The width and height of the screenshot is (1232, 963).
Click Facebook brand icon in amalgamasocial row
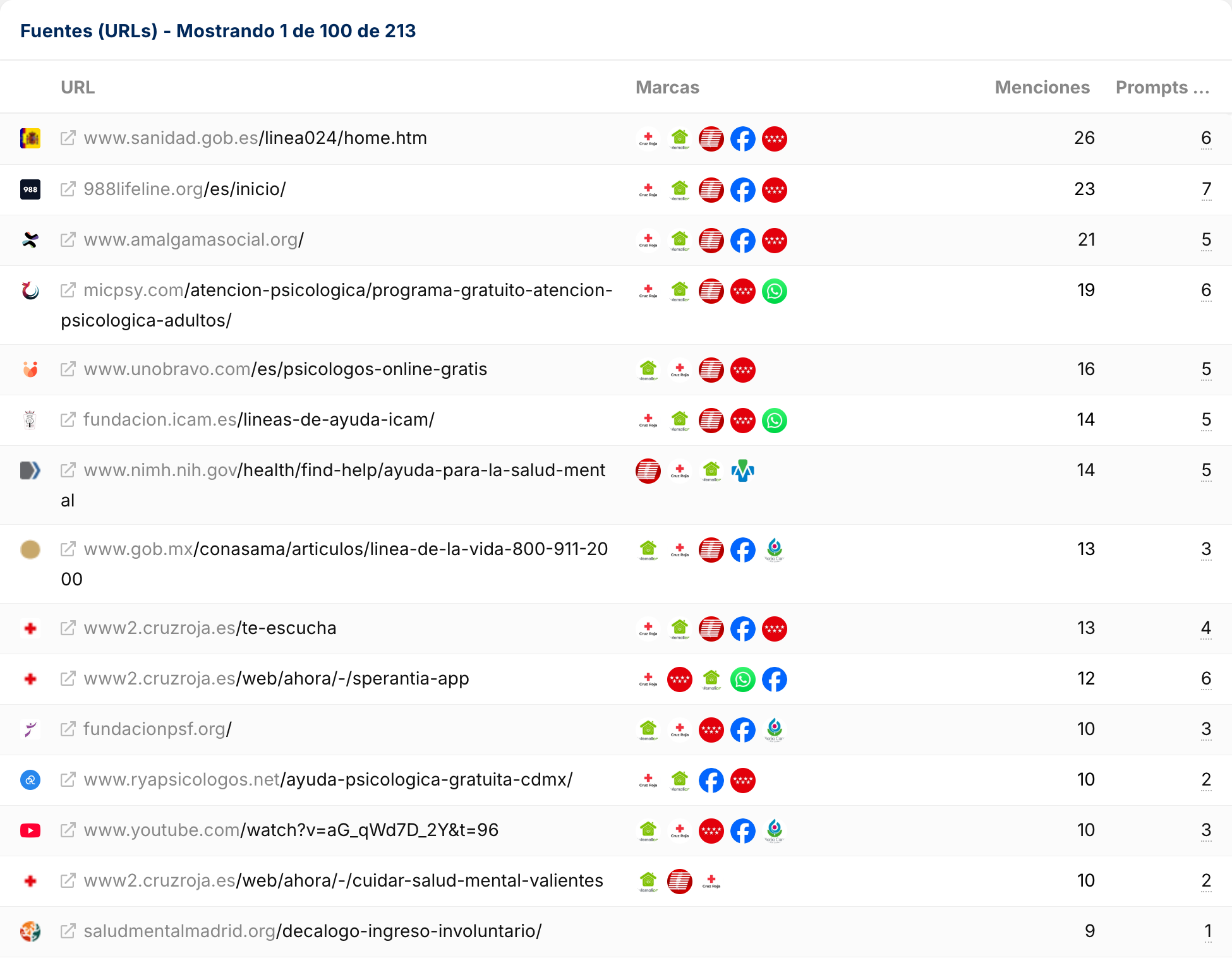tap(743, 241)
